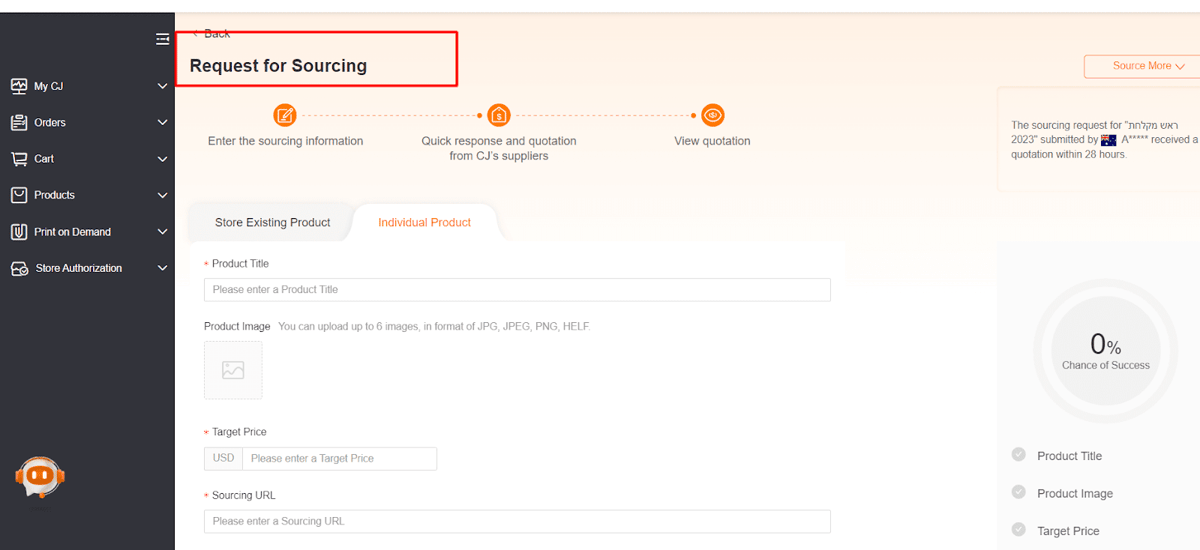Click the Orders list icon
Screen dimensions: 1200x550
(x=19, y=122)
